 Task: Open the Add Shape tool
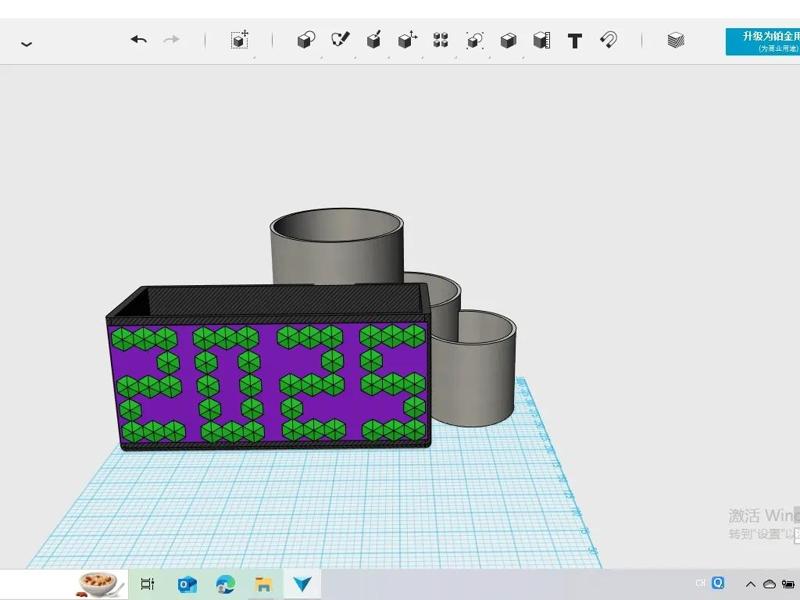pos(240,38)
